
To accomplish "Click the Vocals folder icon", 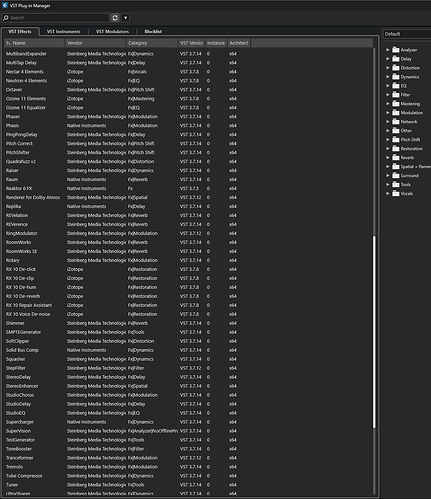I will (396, 194).
